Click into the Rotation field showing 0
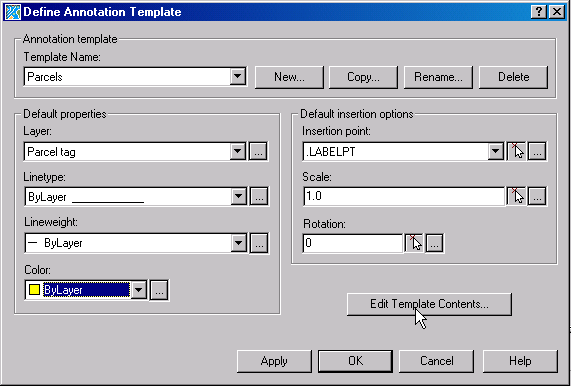The height and width of the screenshot is (386, 571). tap(353, 243)
